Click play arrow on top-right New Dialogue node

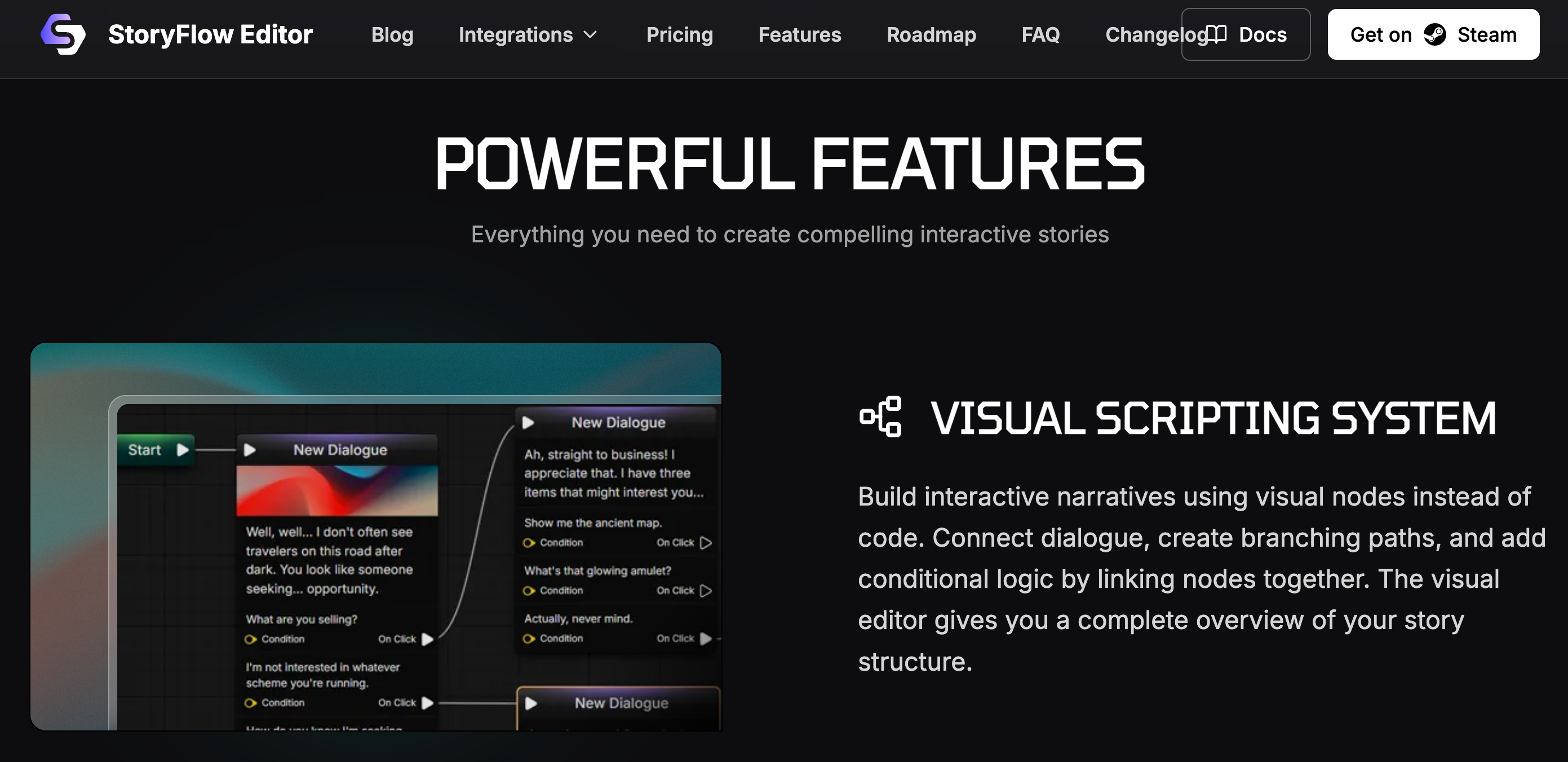[528, 422]
